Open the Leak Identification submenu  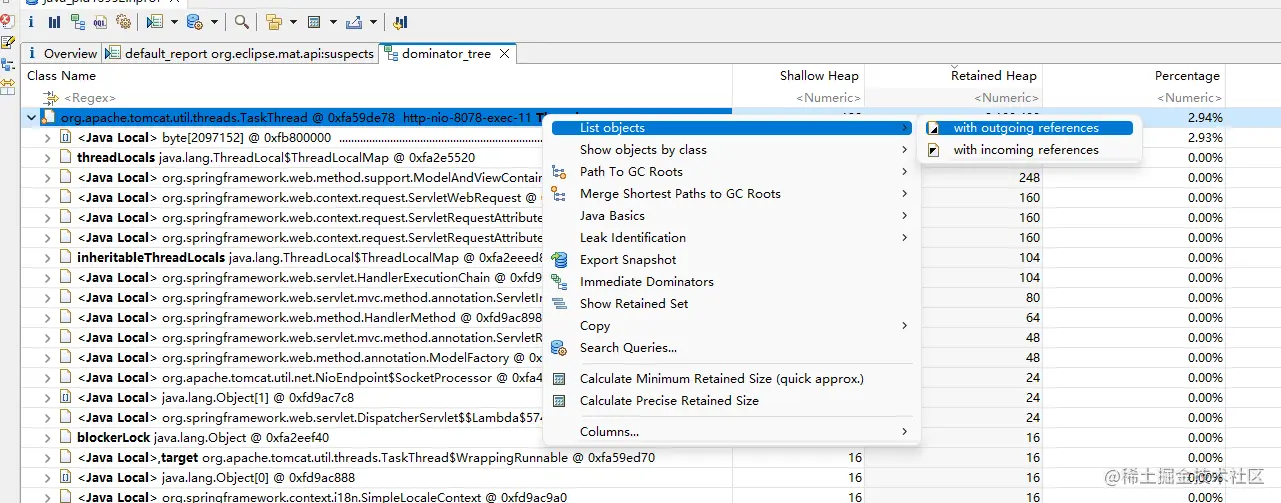tap(731, 238)
